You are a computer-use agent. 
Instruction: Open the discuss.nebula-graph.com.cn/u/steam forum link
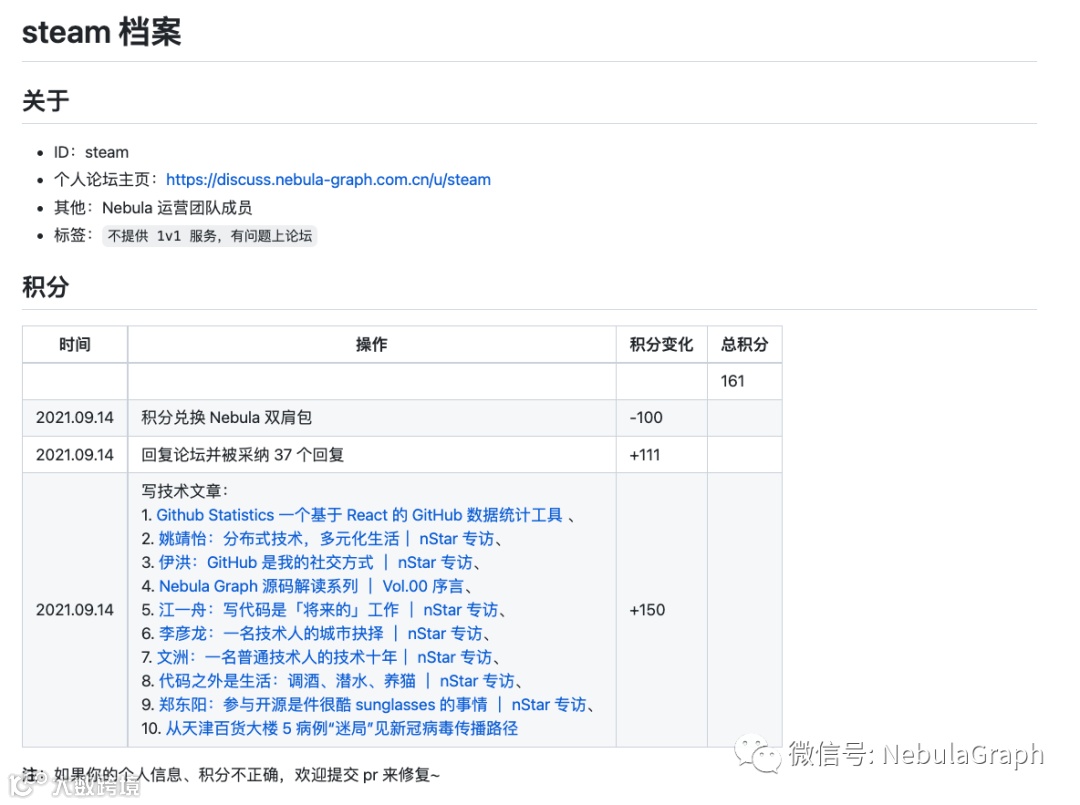pos(328,180)
